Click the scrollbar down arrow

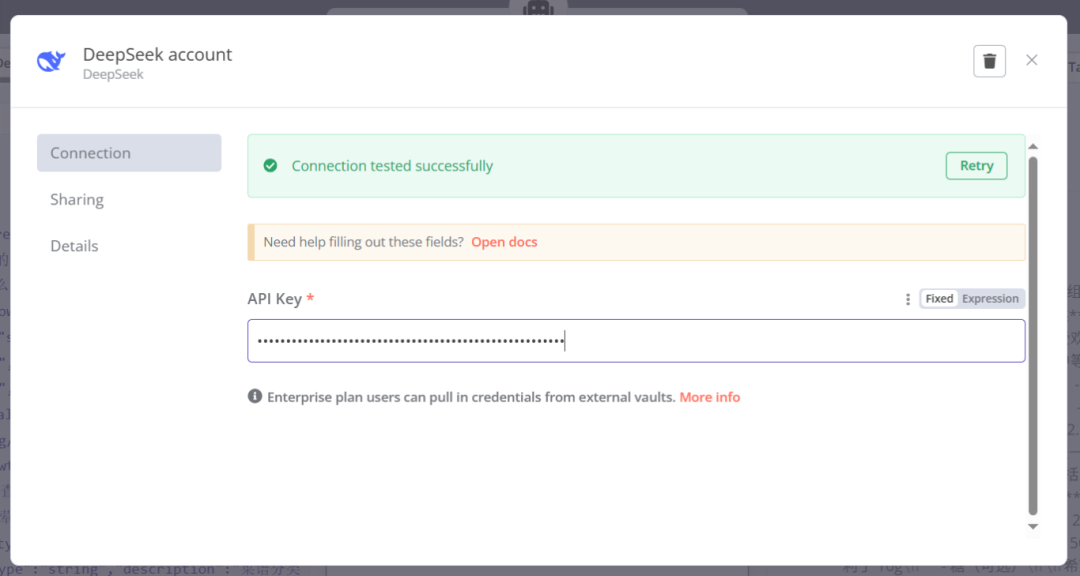tap(1032, 526)
